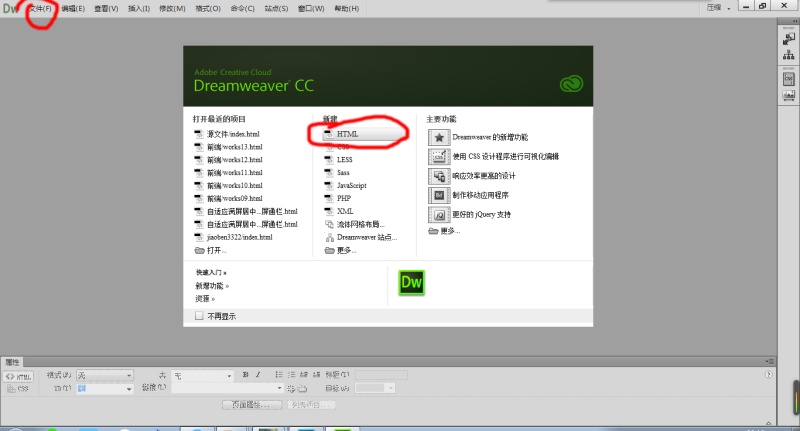Viewport: 800px width, 431px height.
Task: Open the 快速入门 link
Action: click(x=211, y=273)
